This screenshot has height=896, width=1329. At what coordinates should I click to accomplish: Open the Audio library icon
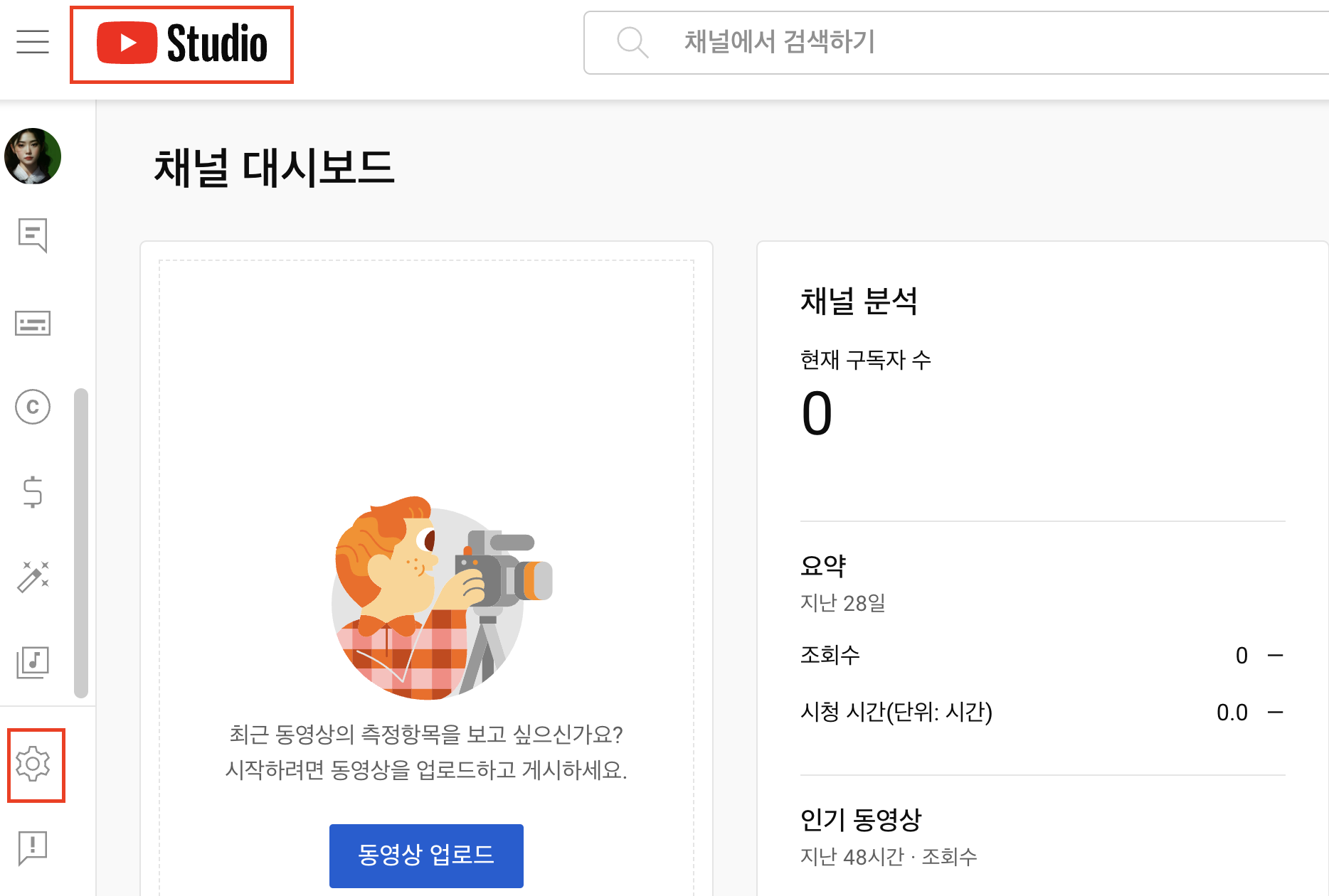[33, 663]
